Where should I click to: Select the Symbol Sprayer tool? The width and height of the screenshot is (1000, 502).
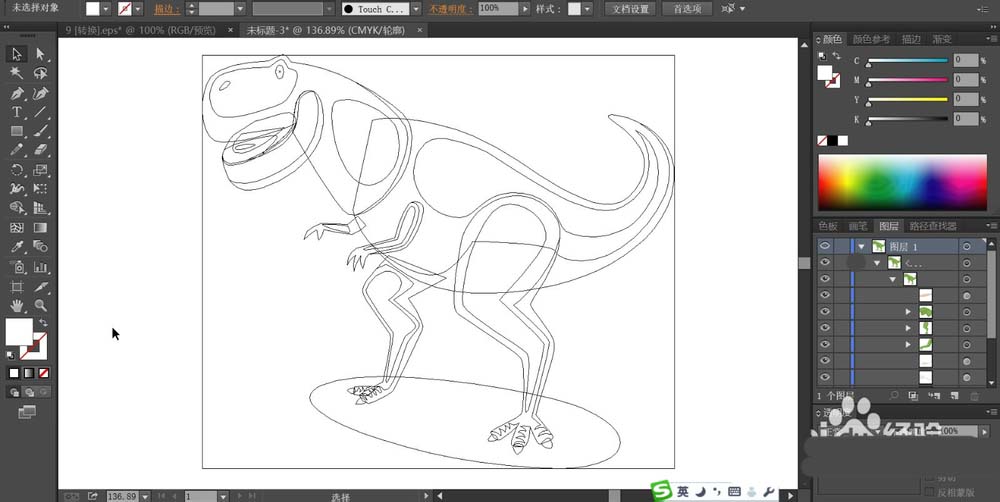click(17, 267)
